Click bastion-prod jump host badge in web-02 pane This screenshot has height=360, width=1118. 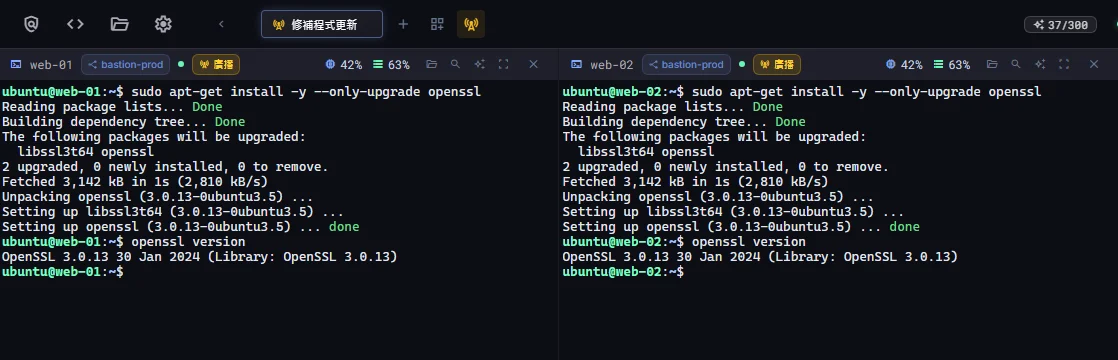click(x=686, y=65)
